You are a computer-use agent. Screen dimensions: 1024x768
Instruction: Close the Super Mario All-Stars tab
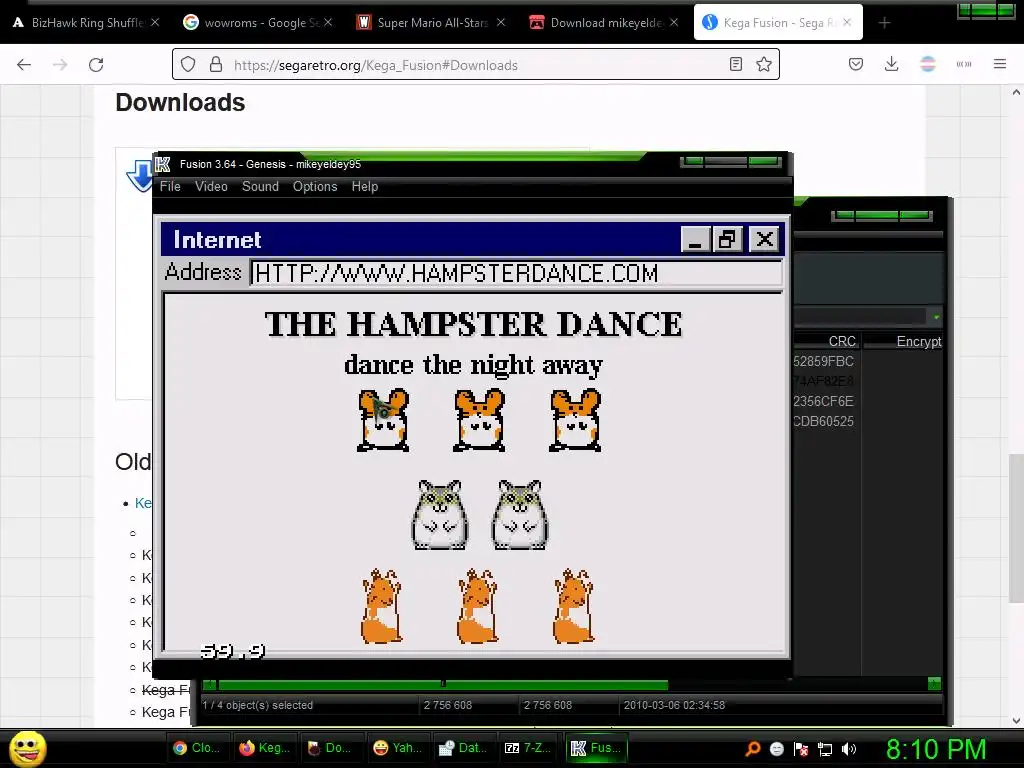(x=501, y=22)
